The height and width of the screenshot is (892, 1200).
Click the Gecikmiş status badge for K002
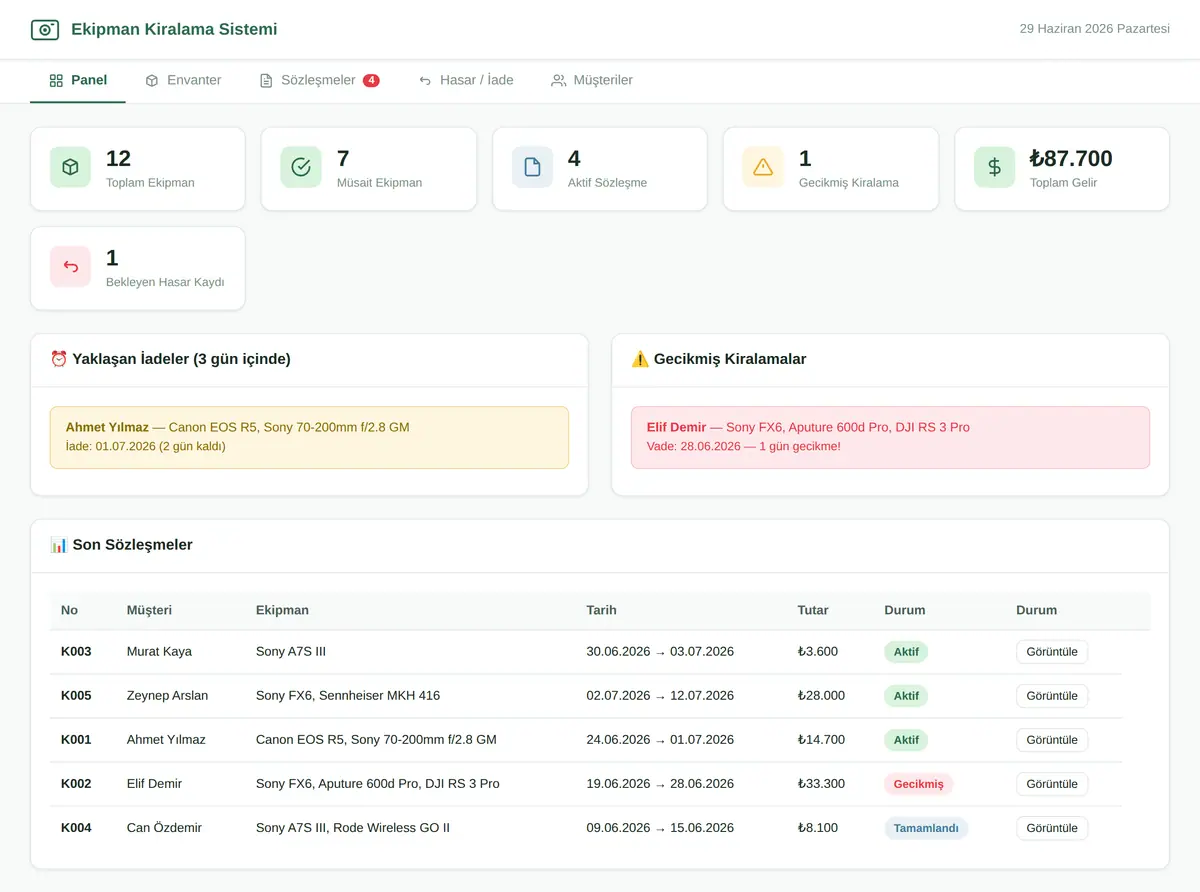[x=919, y=784]
